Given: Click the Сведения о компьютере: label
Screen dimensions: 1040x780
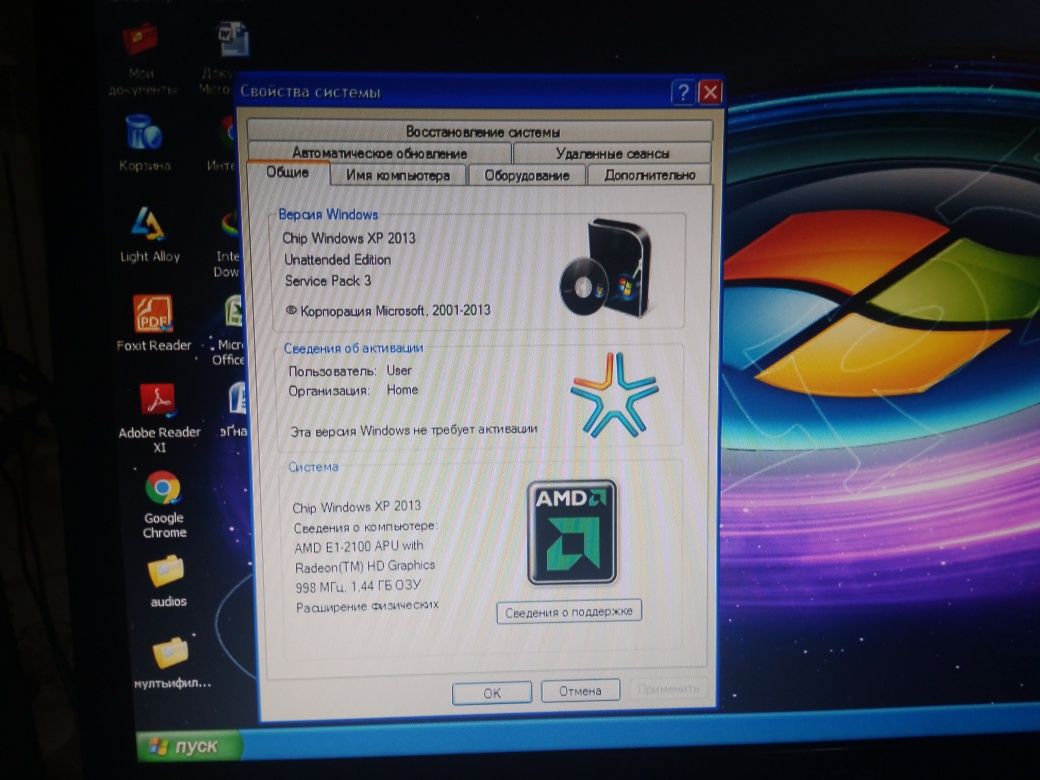Looking at the screenshot, I should 365,527.
